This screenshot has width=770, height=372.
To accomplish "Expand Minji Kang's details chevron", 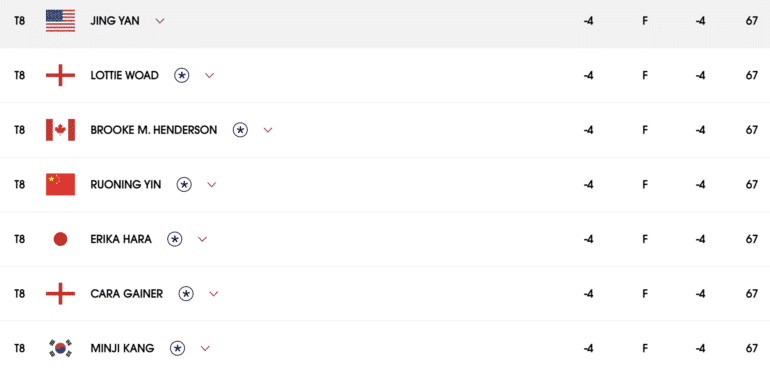I will (205, 348).
